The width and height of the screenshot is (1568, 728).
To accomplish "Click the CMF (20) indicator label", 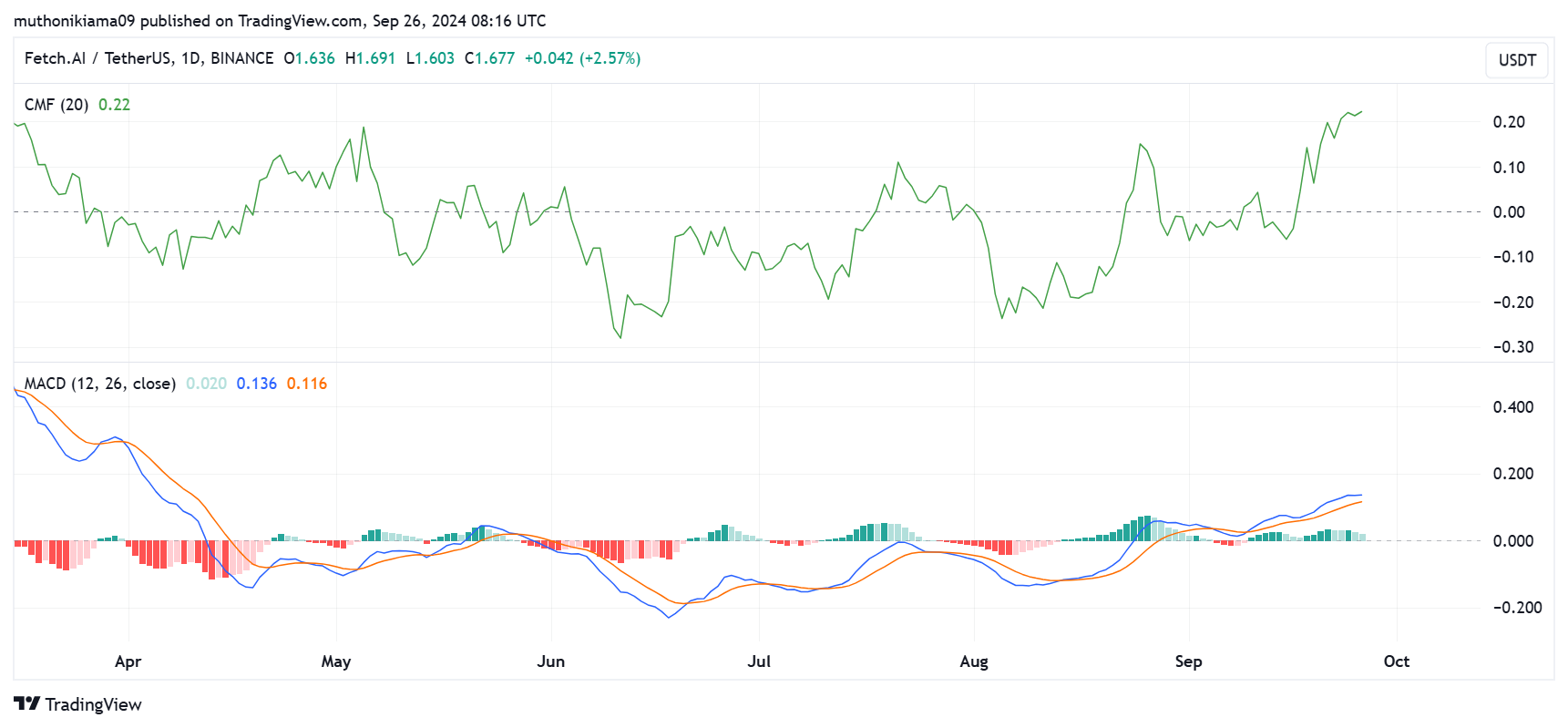I will (x=56, y=105).
